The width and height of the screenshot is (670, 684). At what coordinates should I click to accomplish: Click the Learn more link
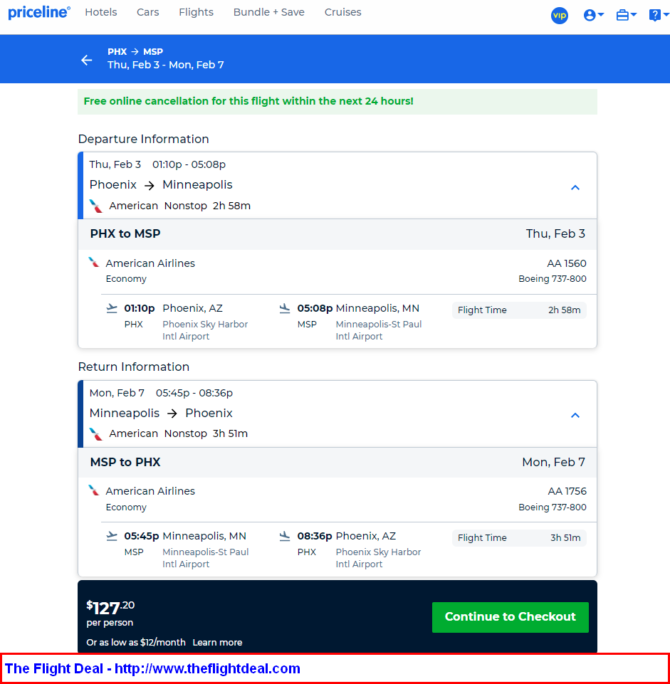point(217,642)
